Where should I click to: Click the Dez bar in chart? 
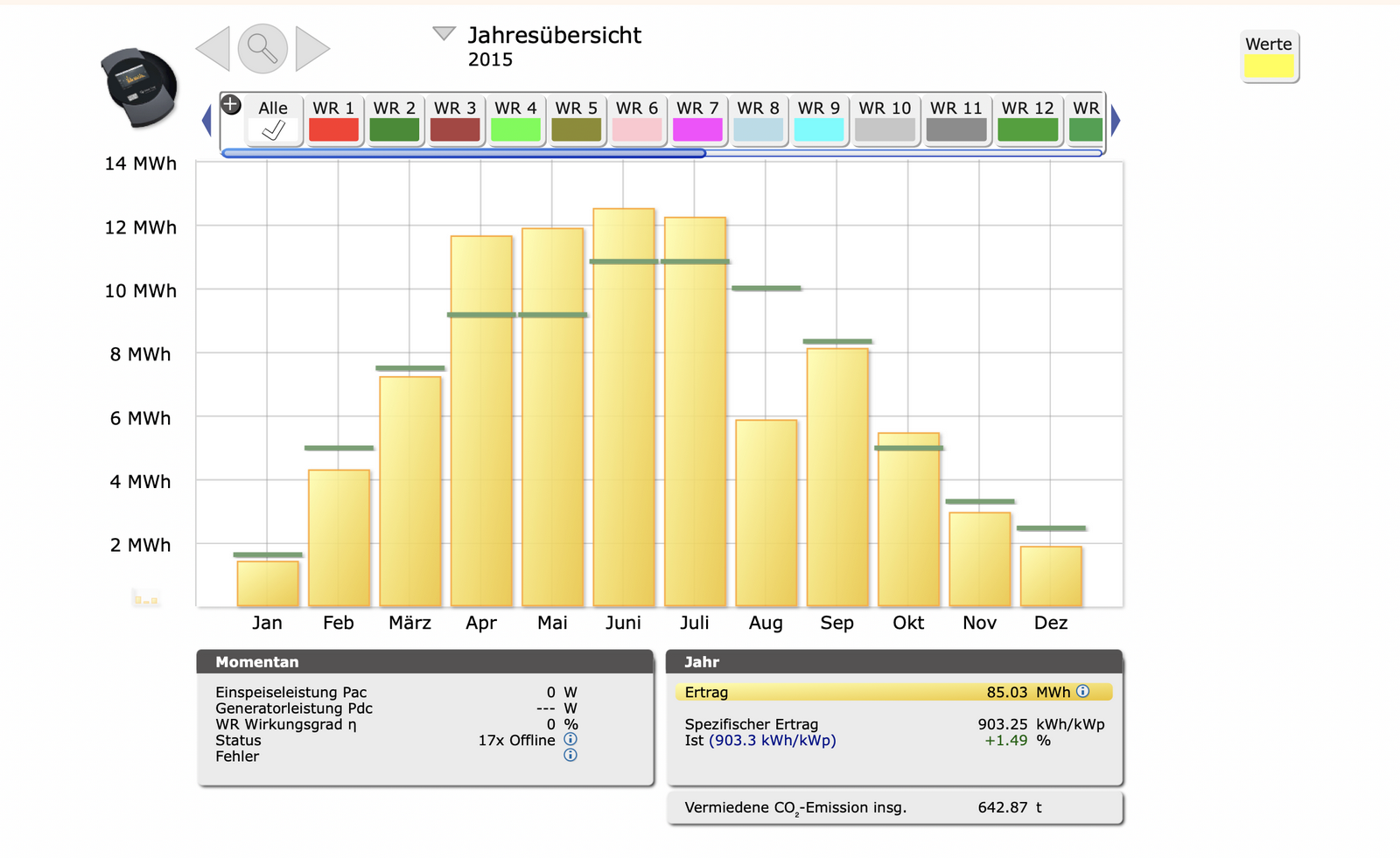pos(1051,576)
